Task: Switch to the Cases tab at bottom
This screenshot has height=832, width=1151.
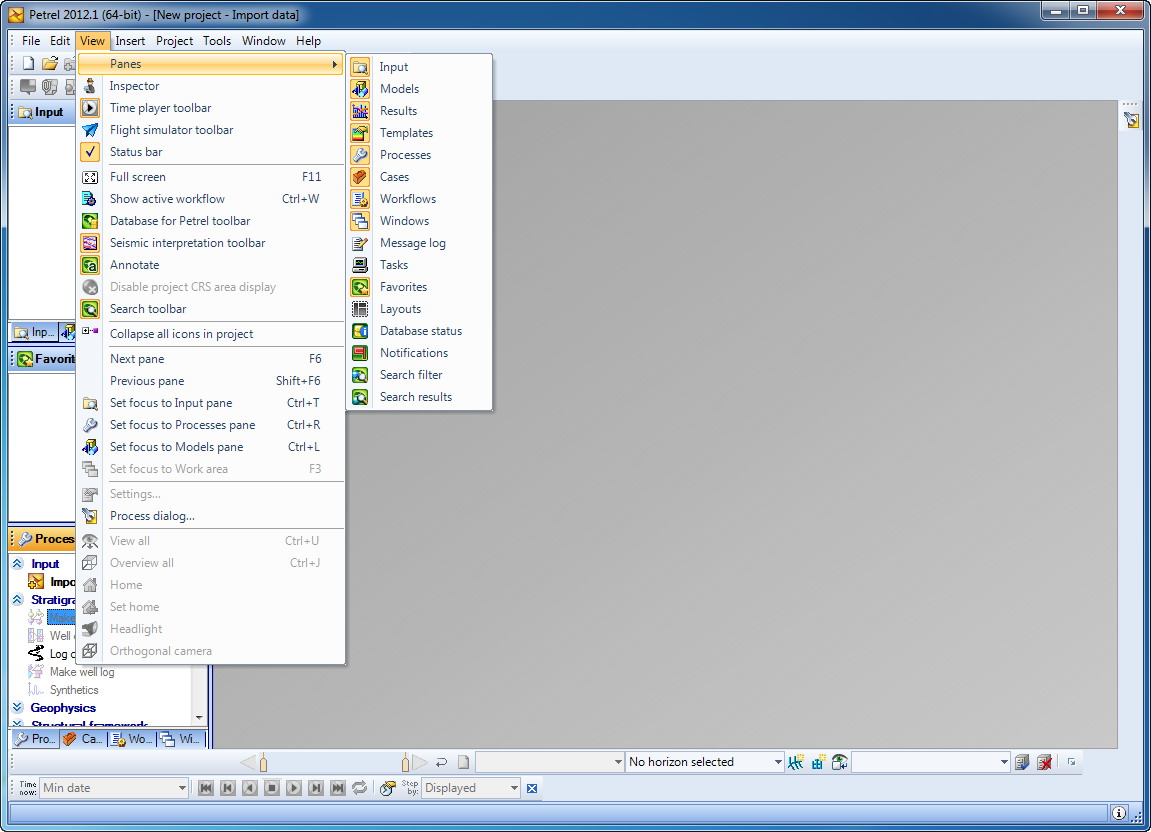Action: 84,739
